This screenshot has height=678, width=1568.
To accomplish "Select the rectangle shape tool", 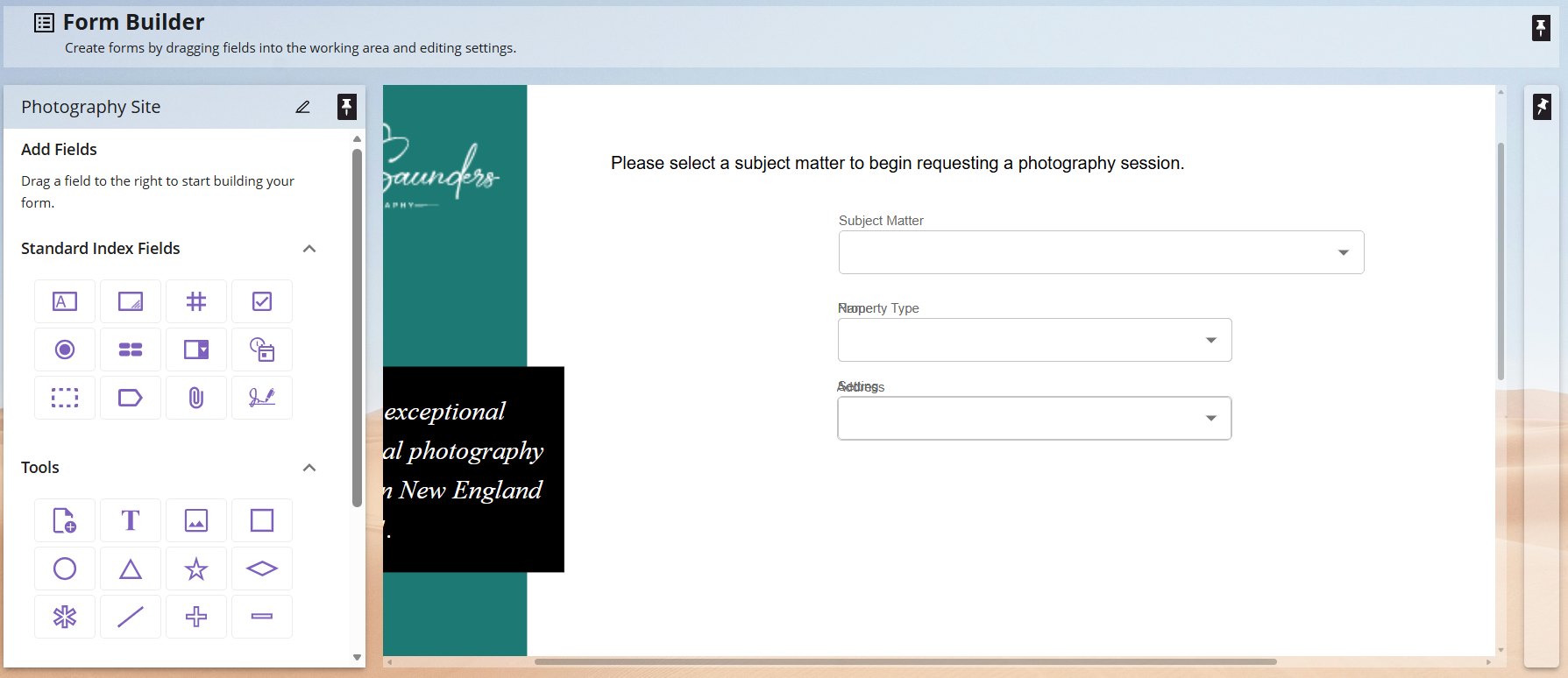I will pyautogui.click(x=262, y=520).
